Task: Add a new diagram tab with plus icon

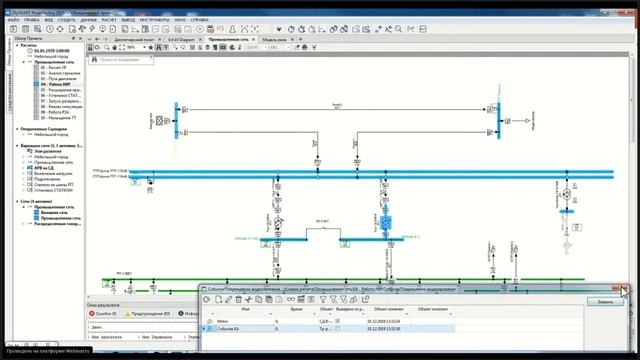Action: coord(301,40)
